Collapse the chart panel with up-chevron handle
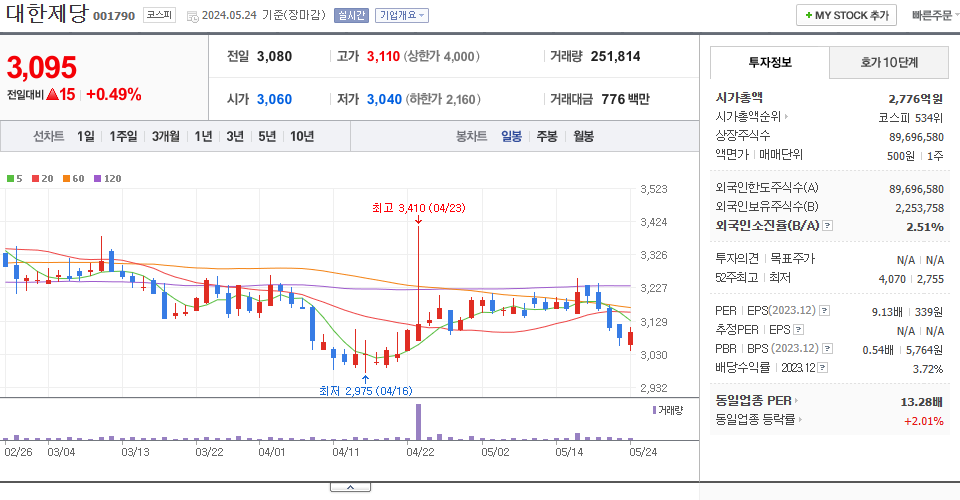 click(x=350, y=487)
